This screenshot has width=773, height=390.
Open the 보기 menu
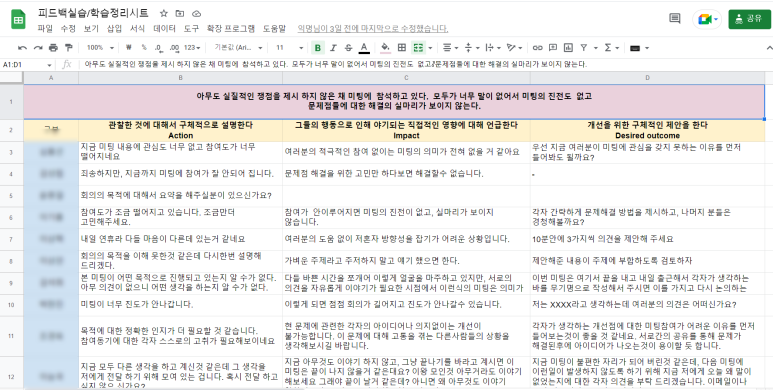pos(91,29)
